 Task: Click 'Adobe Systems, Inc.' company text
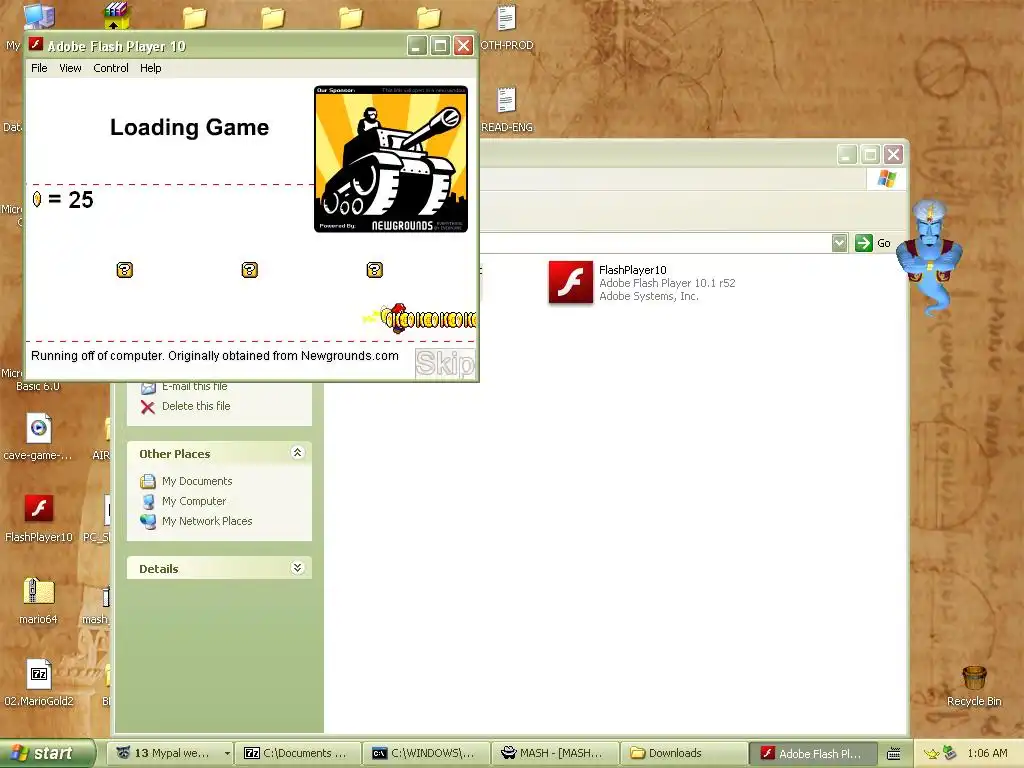(648, 296)
